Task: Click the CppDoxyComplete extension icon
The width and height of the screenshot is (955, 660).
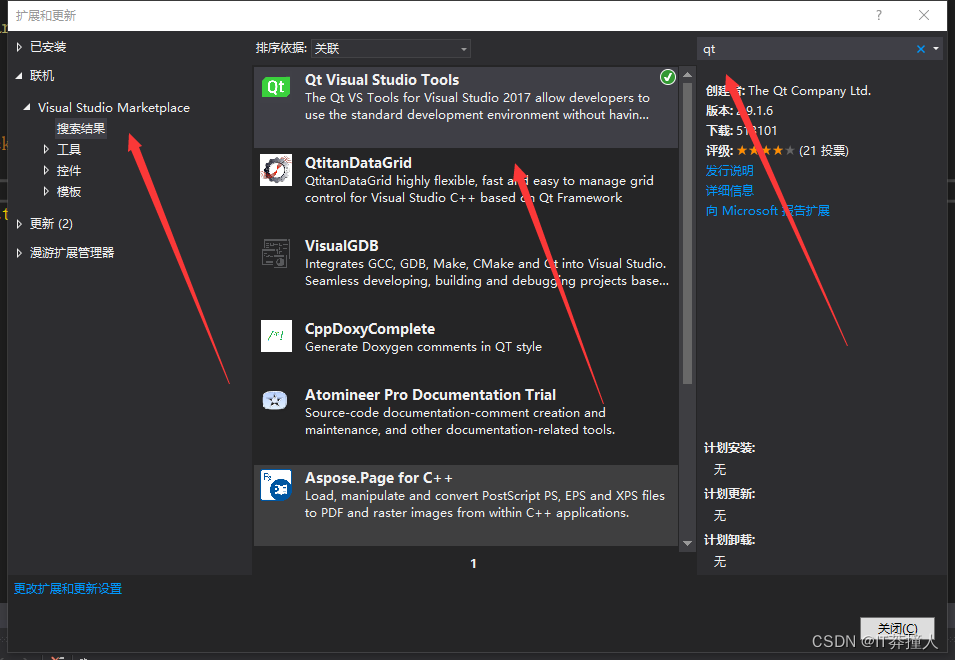Action: tap(276, 336)
